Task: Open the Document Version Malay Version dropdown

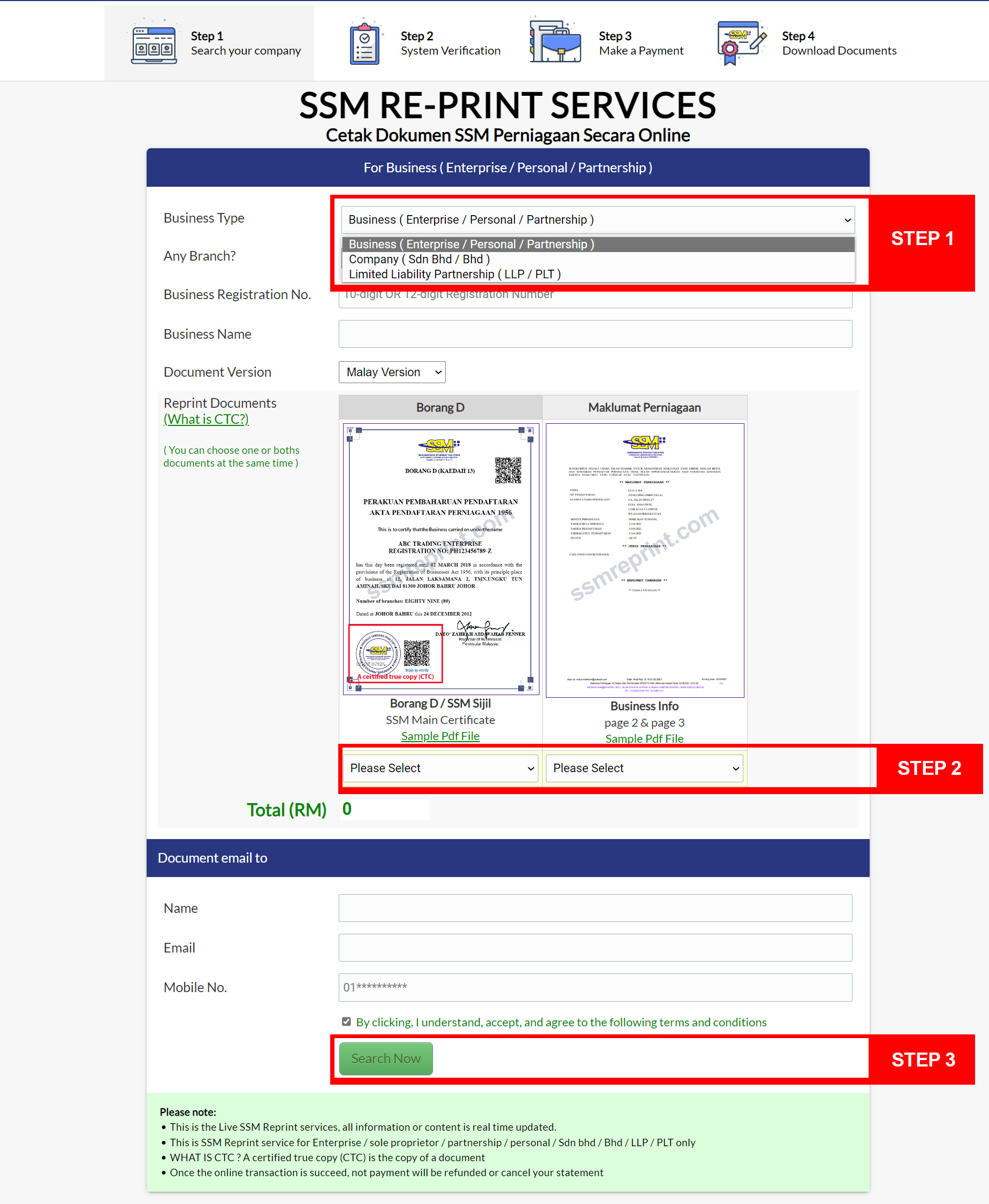Action: click(x=392, y=372)
